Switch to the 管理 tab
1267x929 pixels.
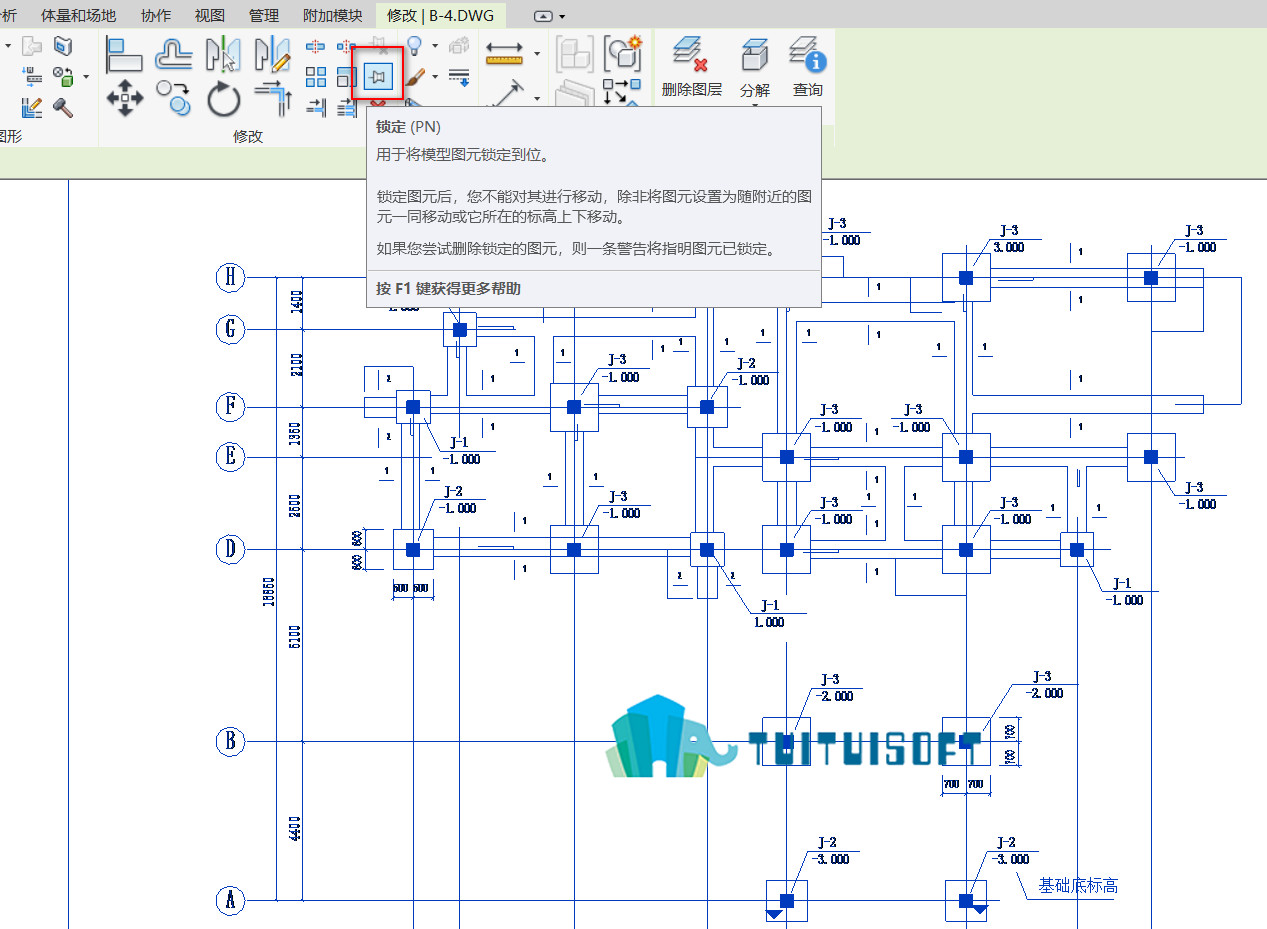coord(264,16)
